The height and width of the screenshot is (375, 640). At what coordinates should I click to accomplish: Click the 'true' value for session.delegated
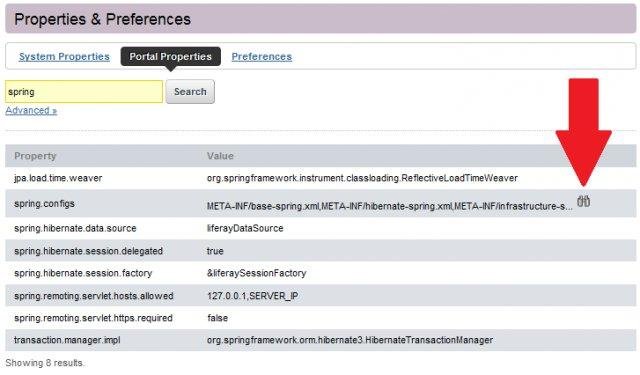215,251
